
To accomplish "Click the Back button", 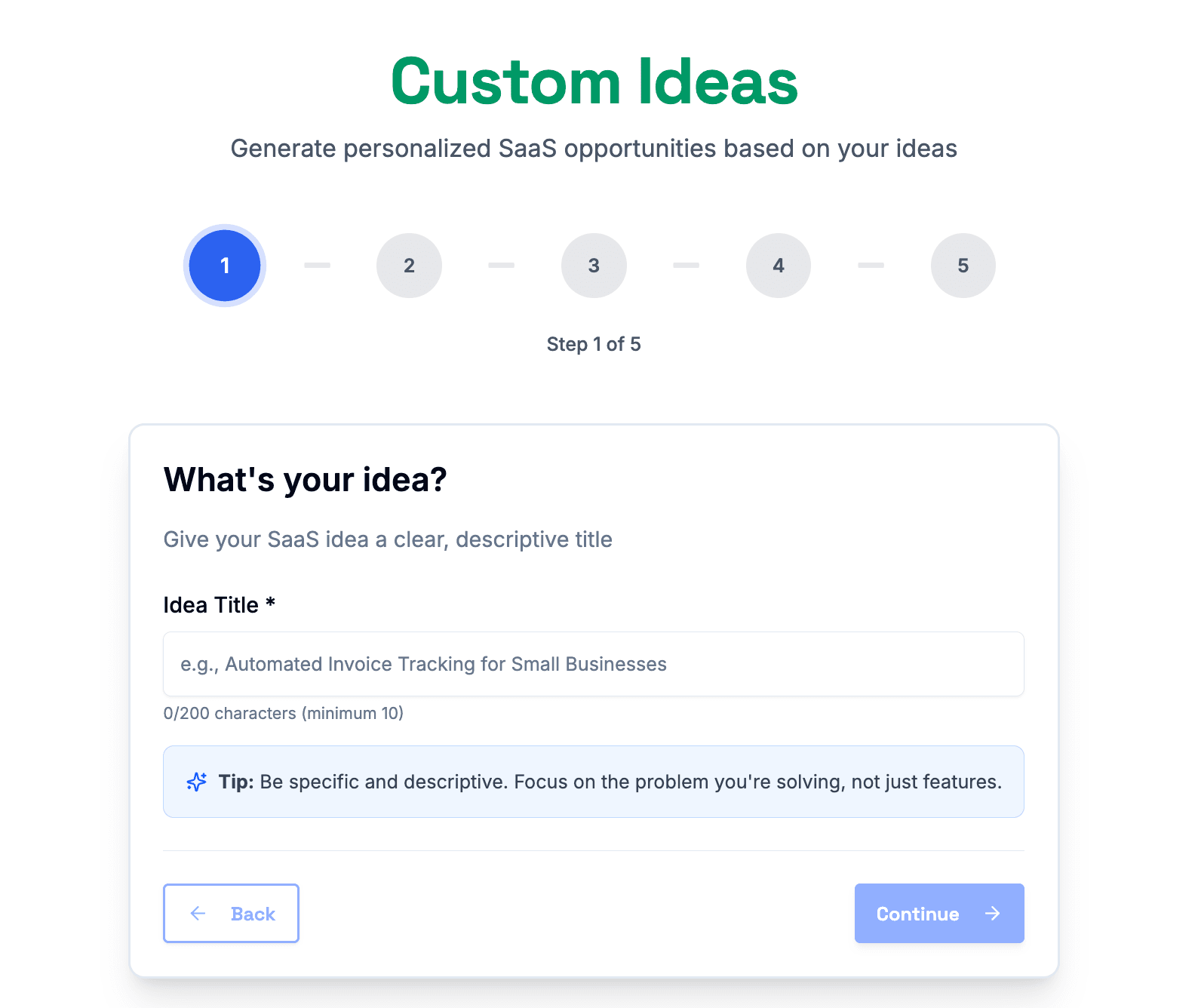I will (x=231, y=914).
